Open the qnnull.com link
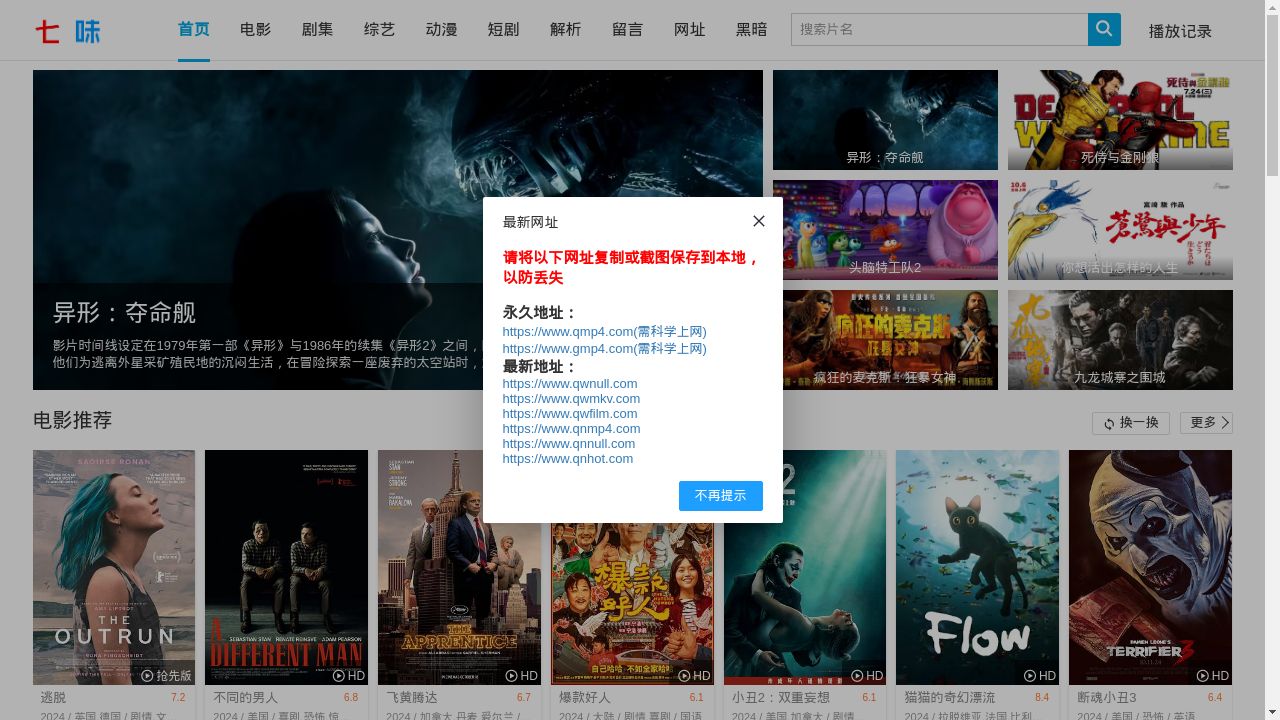The height and width of the screenshot is (720, 1280). click(569, 443)
